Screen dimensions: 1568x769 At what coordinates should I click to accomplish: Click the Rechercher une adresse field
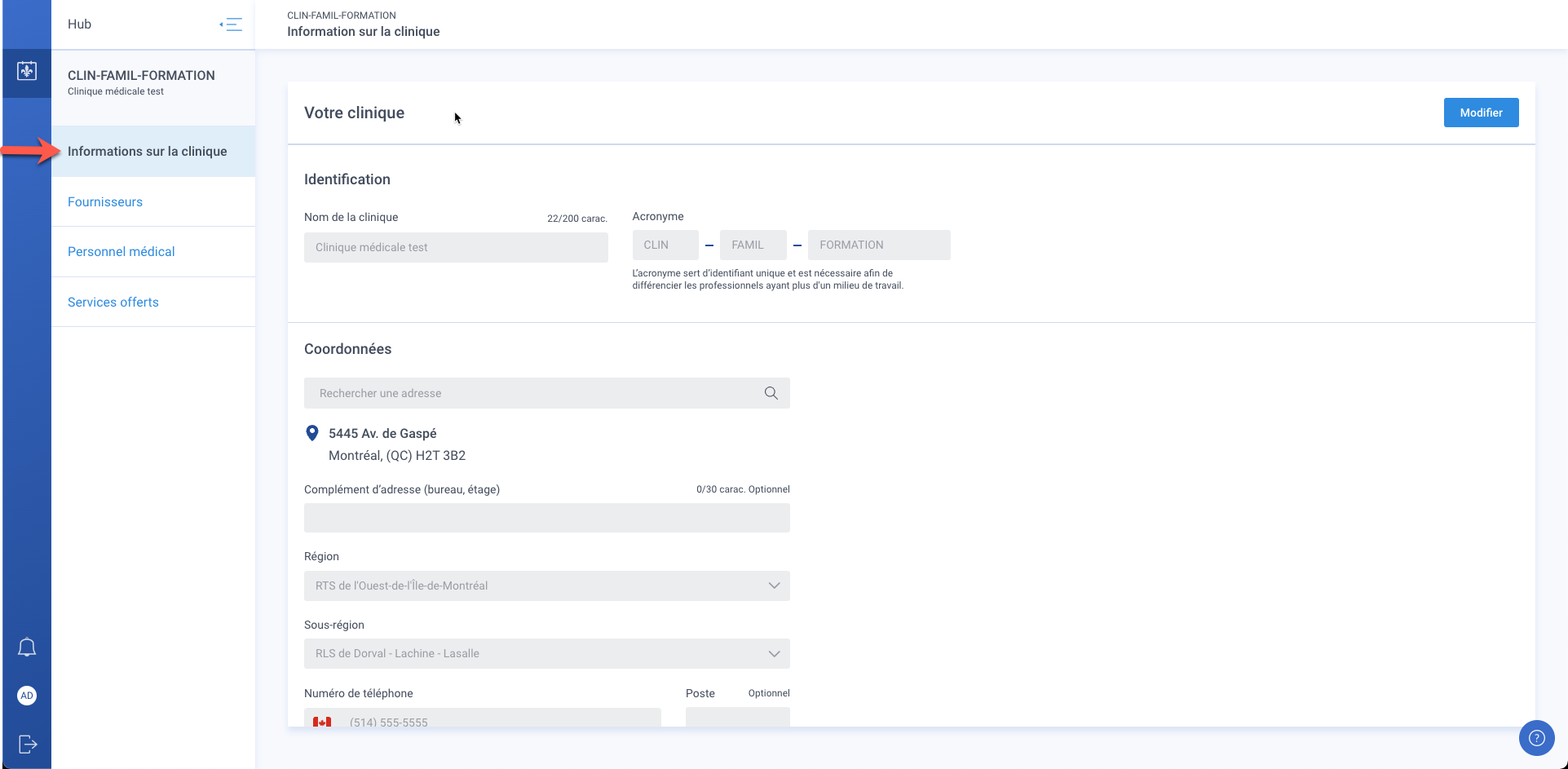coord(547,393)
